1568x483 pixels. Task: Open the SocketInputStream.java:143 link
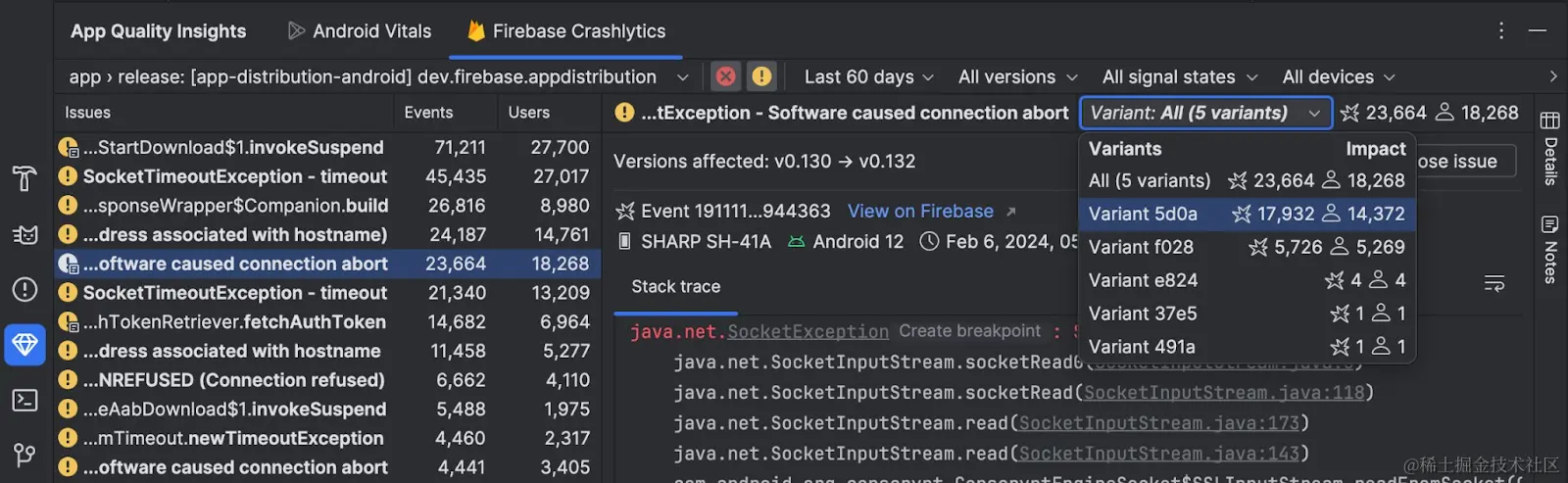1158,454
